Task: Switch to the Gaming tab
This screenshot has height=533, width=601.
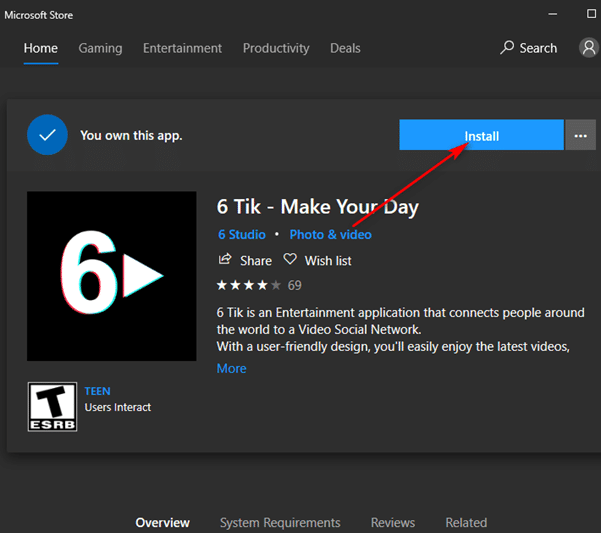Action: (x=100, y=48)
